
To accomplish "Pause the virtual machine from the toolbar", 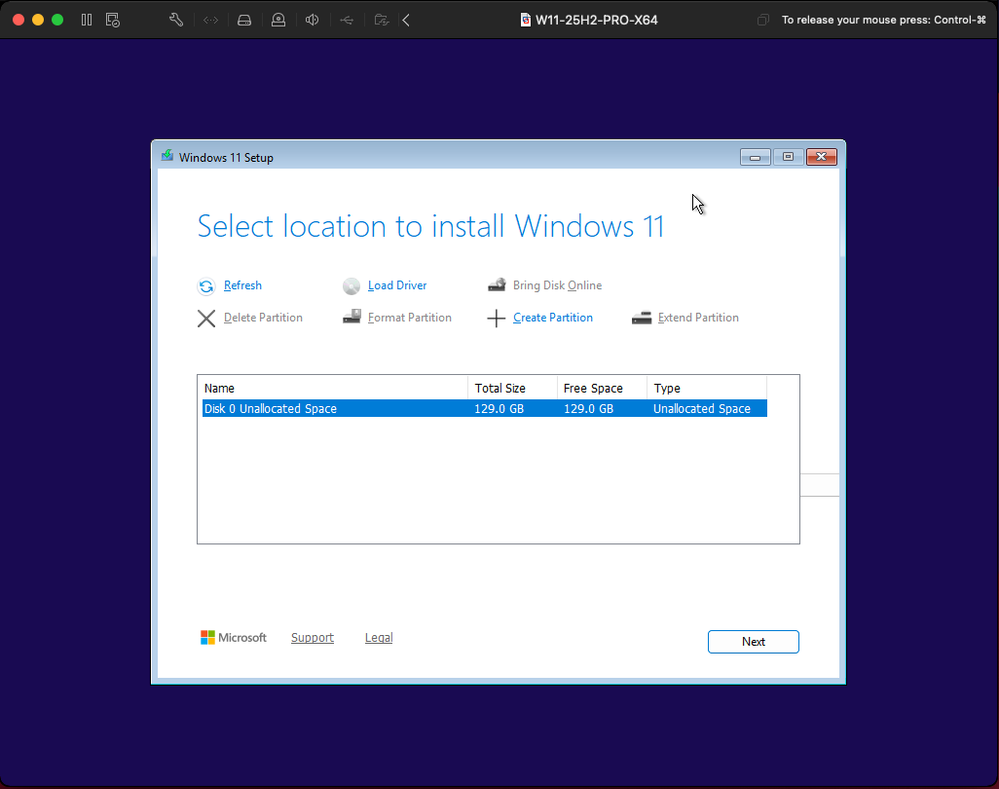I will [x=87, y=20].
